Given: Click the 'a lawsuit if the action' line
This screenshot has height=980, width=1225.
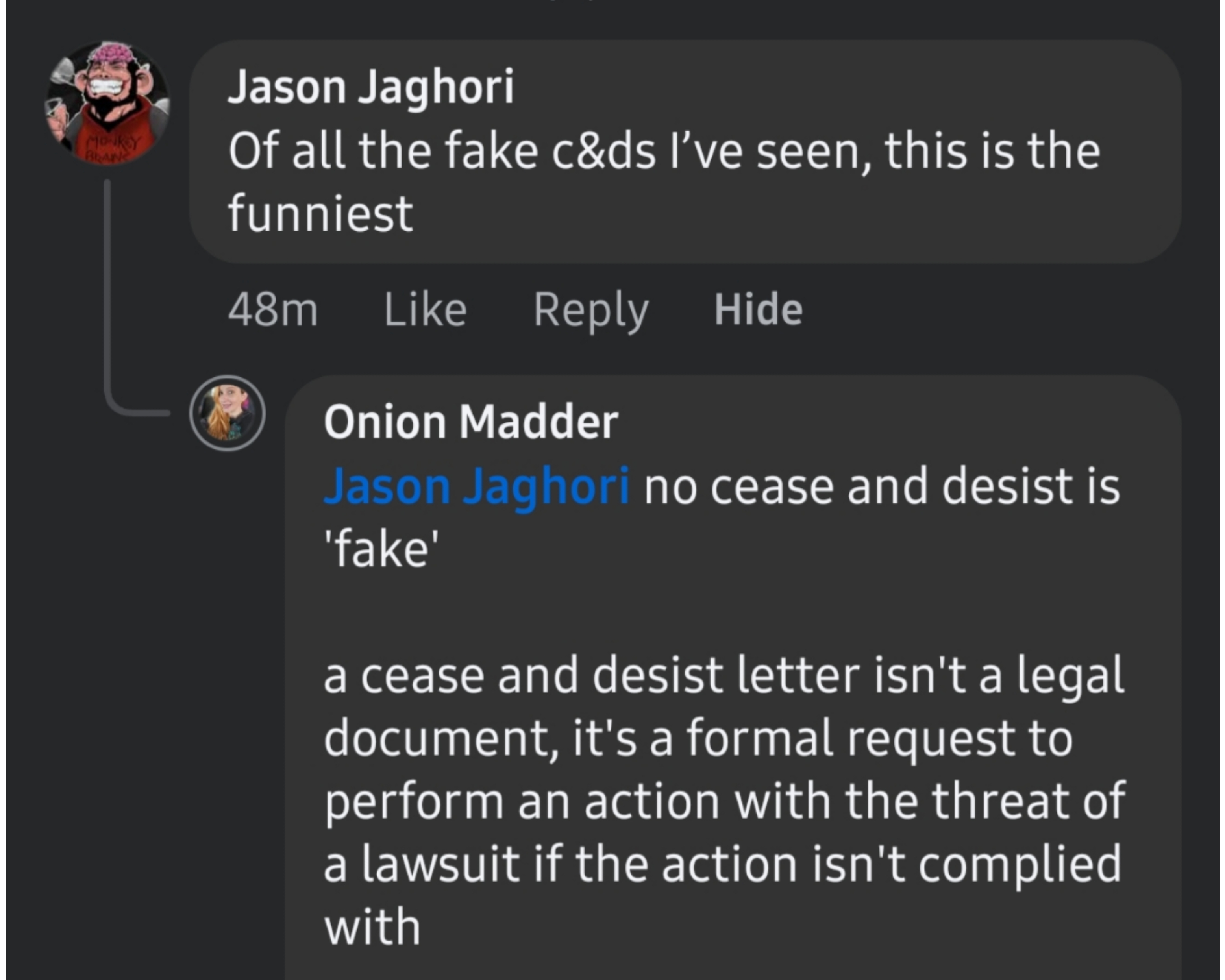Looking at the screenshot, I should tap(722, 864).
